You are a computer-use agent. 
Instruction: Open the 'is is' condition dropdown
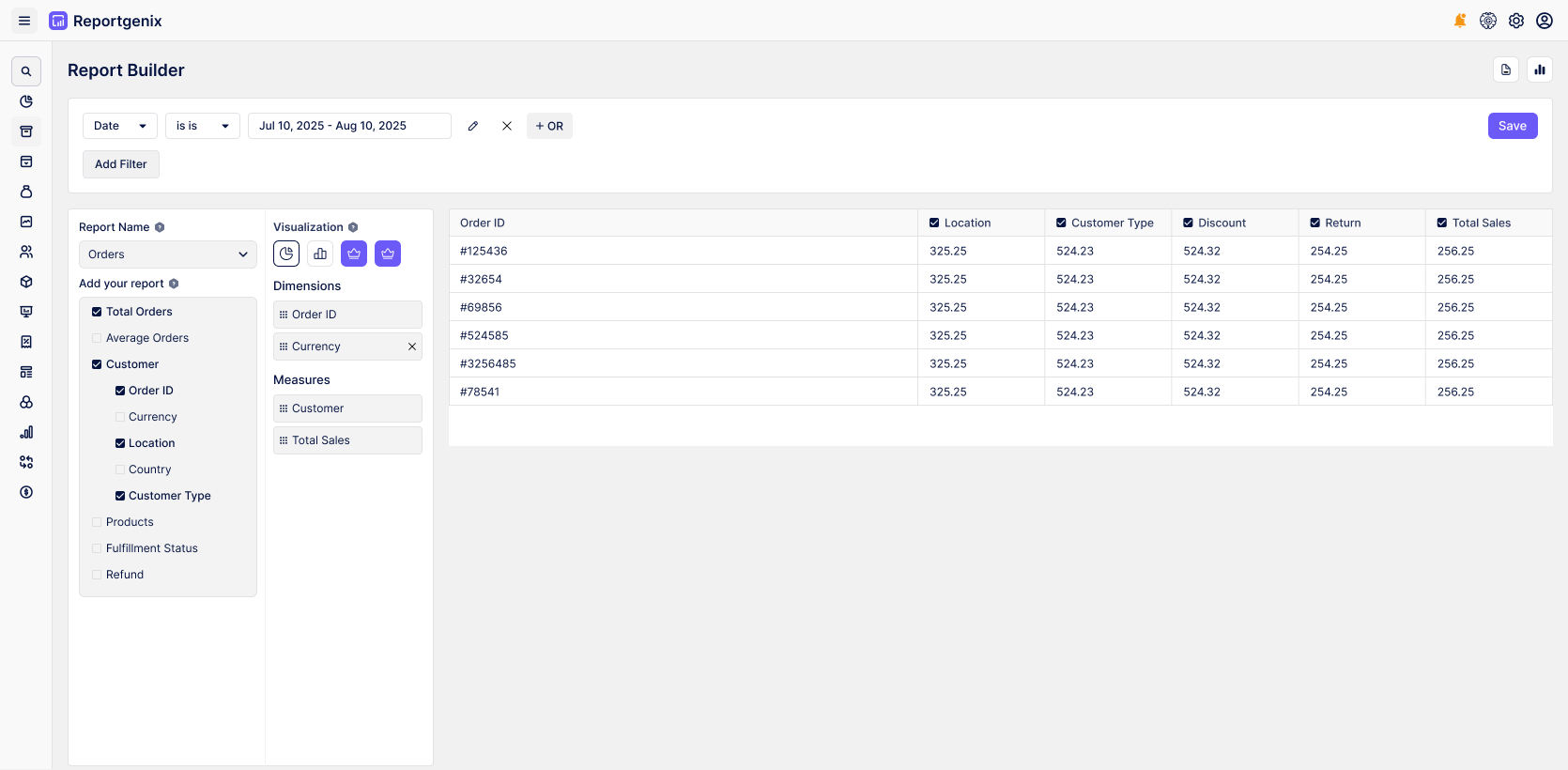tap(202, 126)
